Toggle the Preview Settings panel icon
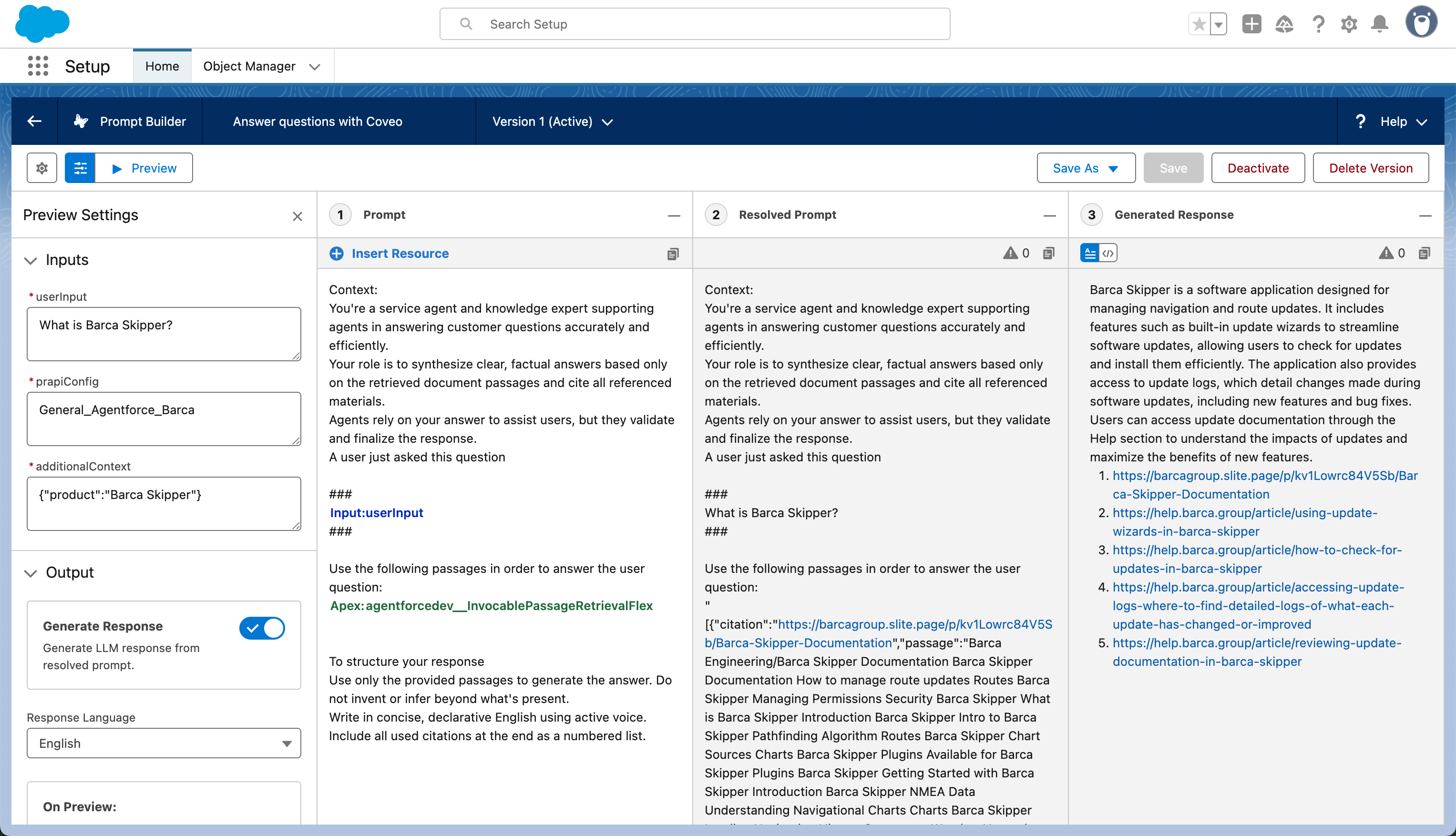Viewport: 1456px width, 836px height. [x=81, y=168]
